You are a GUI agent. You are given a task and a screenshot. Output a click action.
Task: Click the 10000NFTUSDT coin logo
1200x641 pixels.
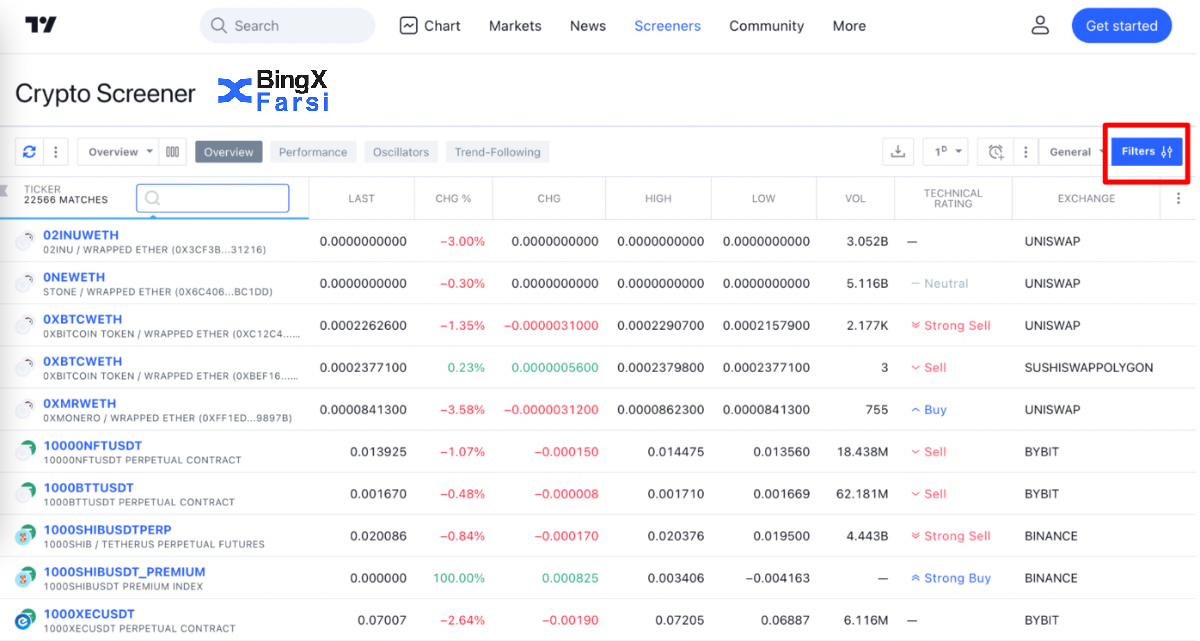point(26,451)
